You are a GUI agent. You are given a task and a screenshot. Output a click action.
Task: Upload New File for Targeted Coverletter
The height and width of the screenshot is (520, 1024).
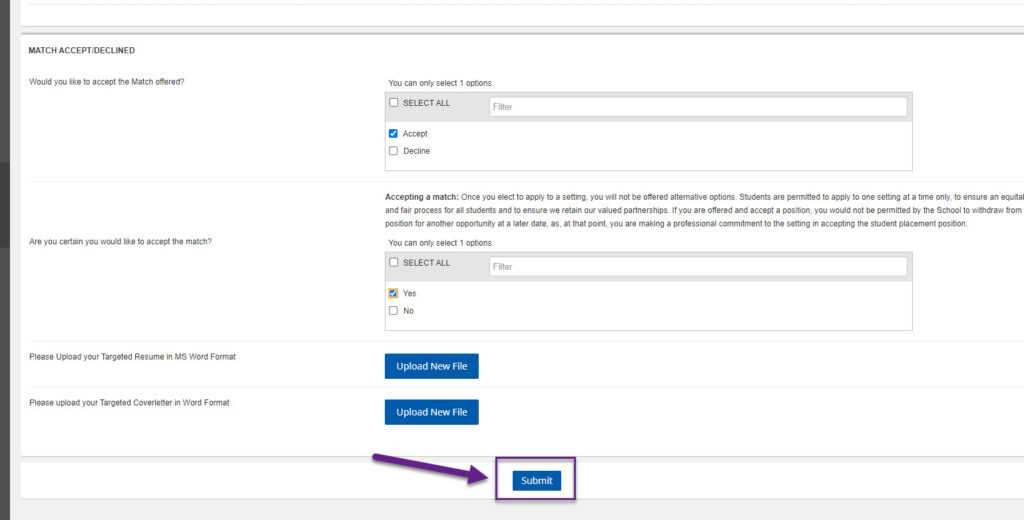point(431,412)
